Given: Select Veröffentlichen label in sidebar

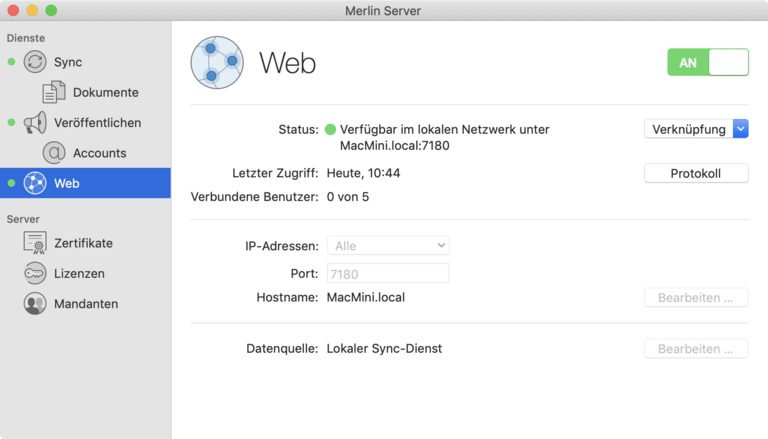Looking at the screenshot, I should pyautogui.click(x=97, y=122).
